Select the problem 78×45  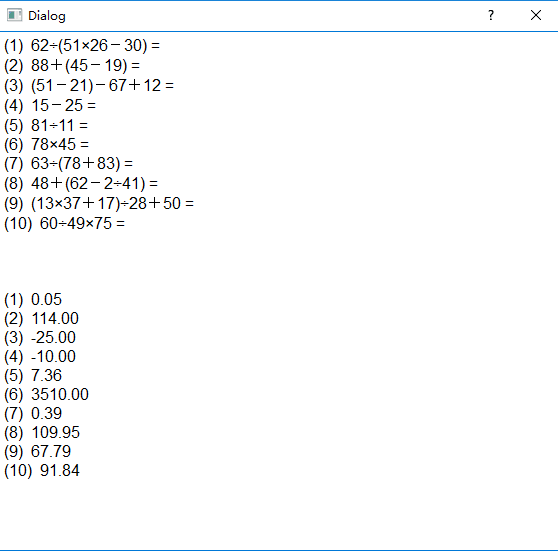coord(46,145)
